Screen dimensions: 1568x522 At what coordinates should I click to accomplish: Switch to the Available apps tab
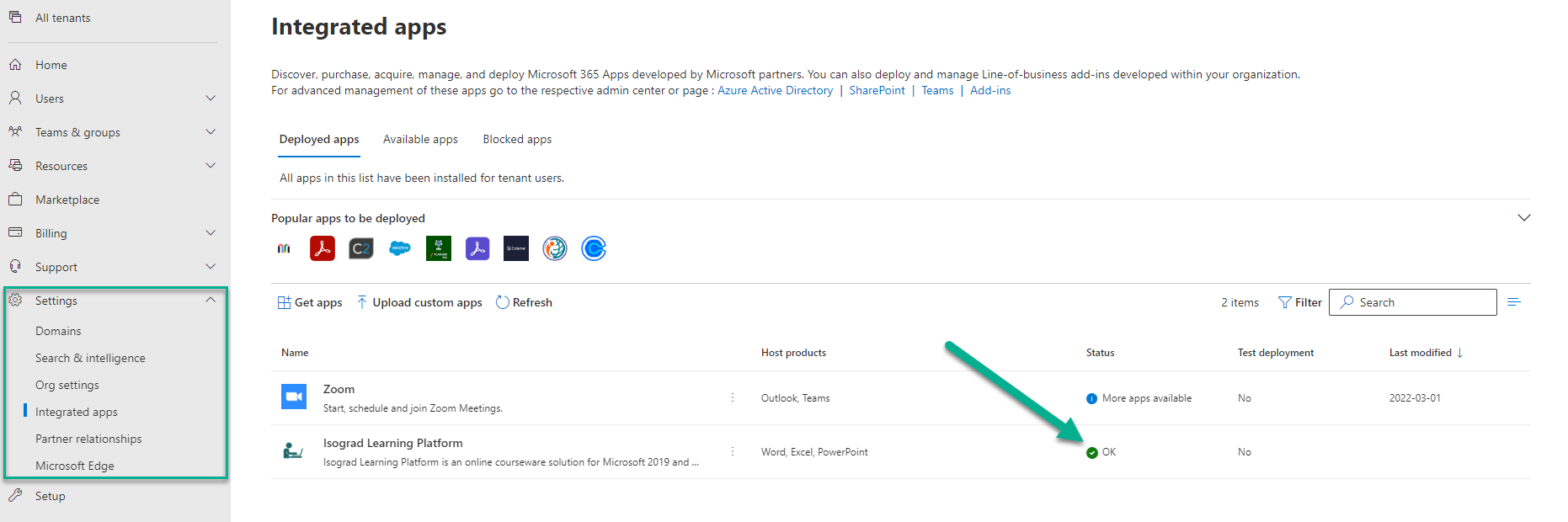(420, 140)
